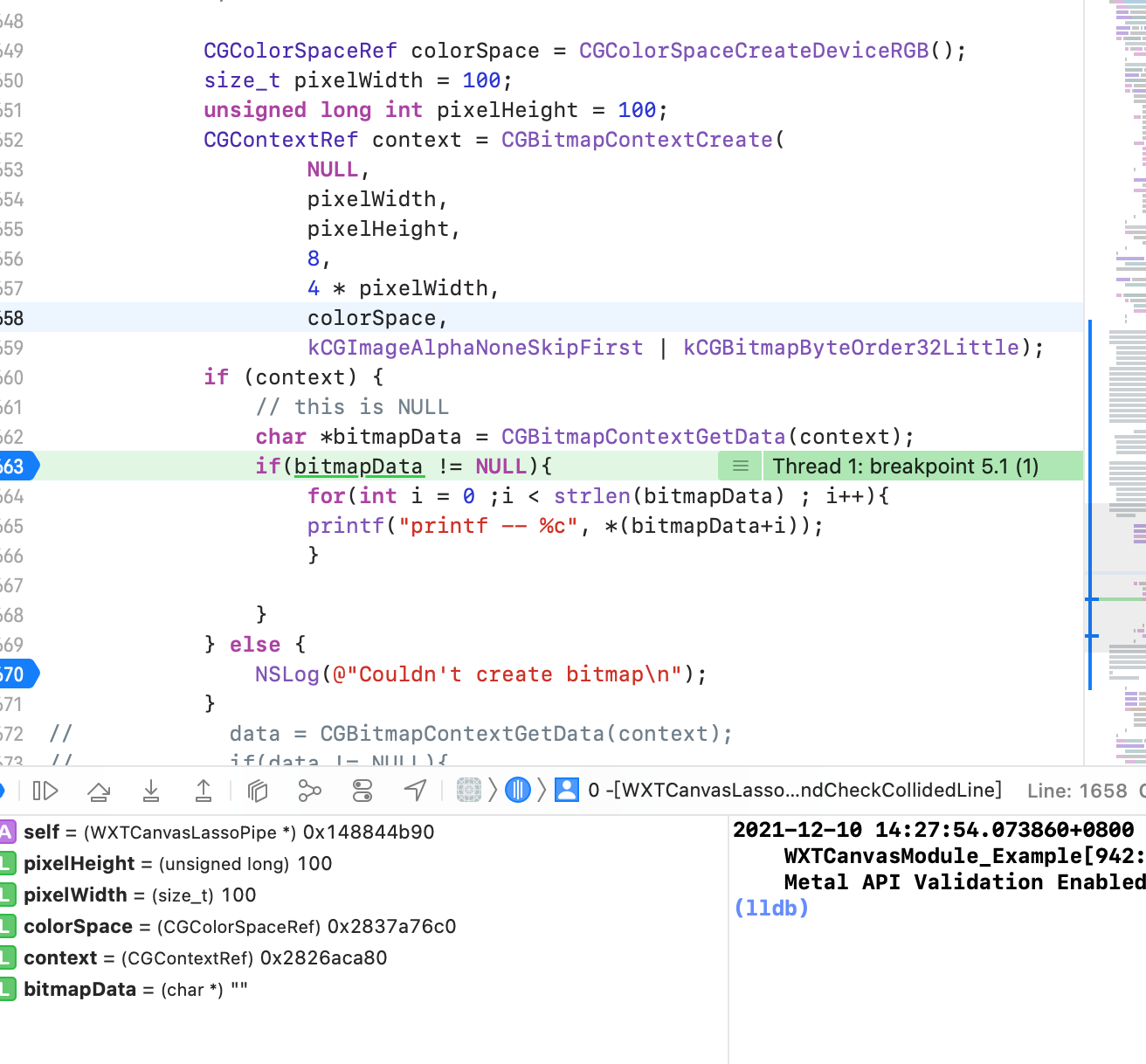The image size is (1146, 1064).
Task: Select the stack frame person icon
Action: 567,791
